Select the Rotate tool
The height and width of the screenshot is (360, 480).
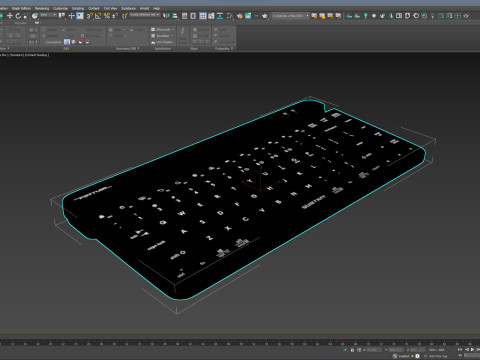(x=18, y=15)
